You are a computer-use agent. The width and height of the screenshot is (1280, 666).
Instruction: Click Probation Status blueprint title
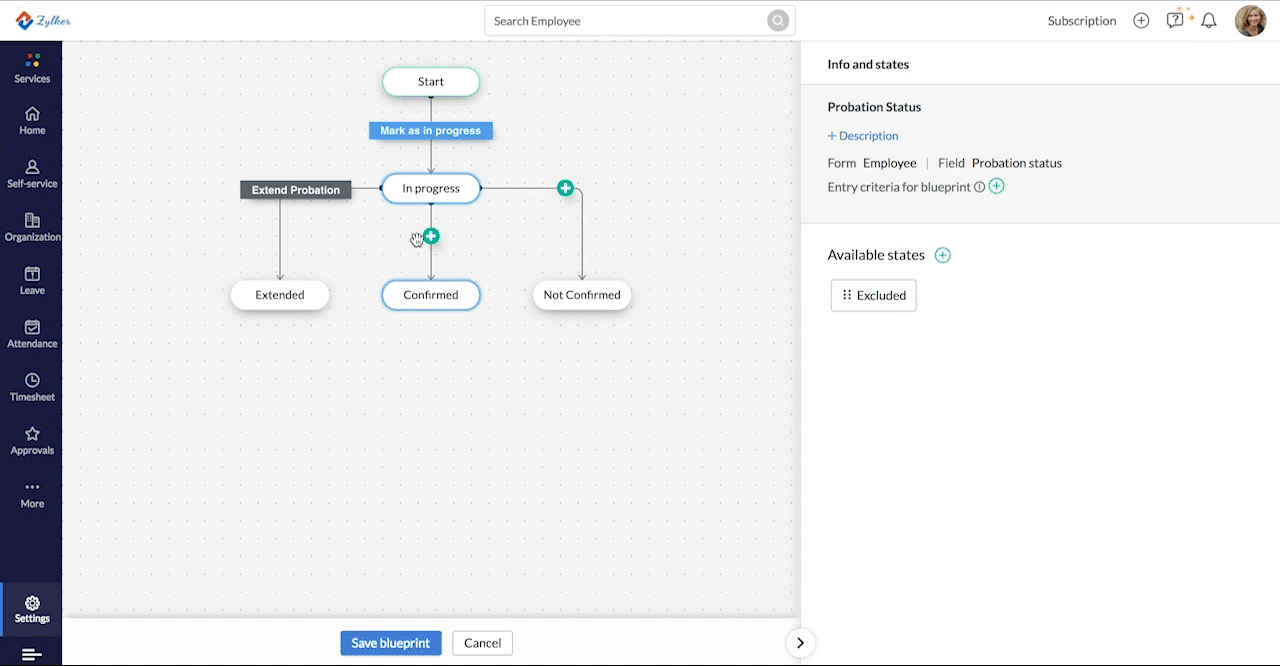click(874, 107)
